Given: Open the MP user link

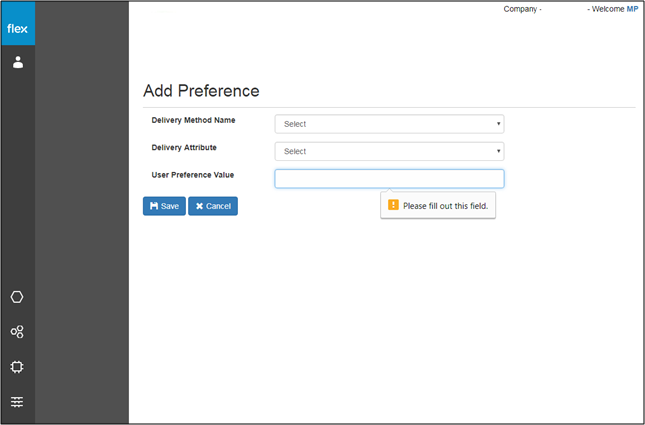Looking at the screenshot, I should (x=632, y=9).
